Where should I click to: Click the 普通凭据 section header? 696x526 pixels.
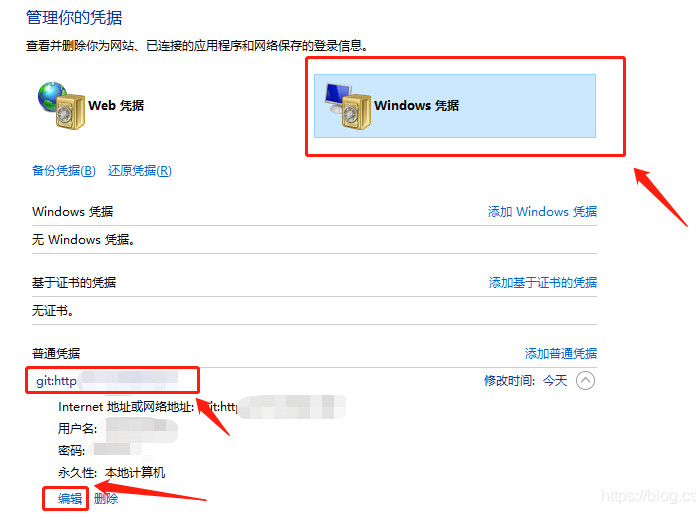coord(56,354)
